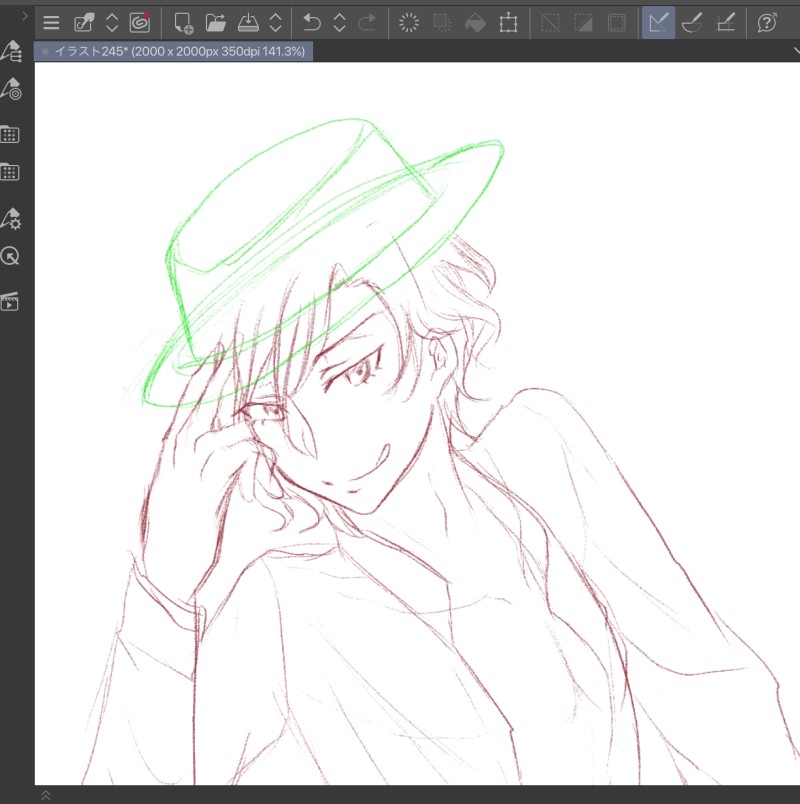This screenshot has width=800, height=804.
Task: Toggle Snap to Ruler (highlighted)
Action: pyautogui.click(x=658, y=23)
